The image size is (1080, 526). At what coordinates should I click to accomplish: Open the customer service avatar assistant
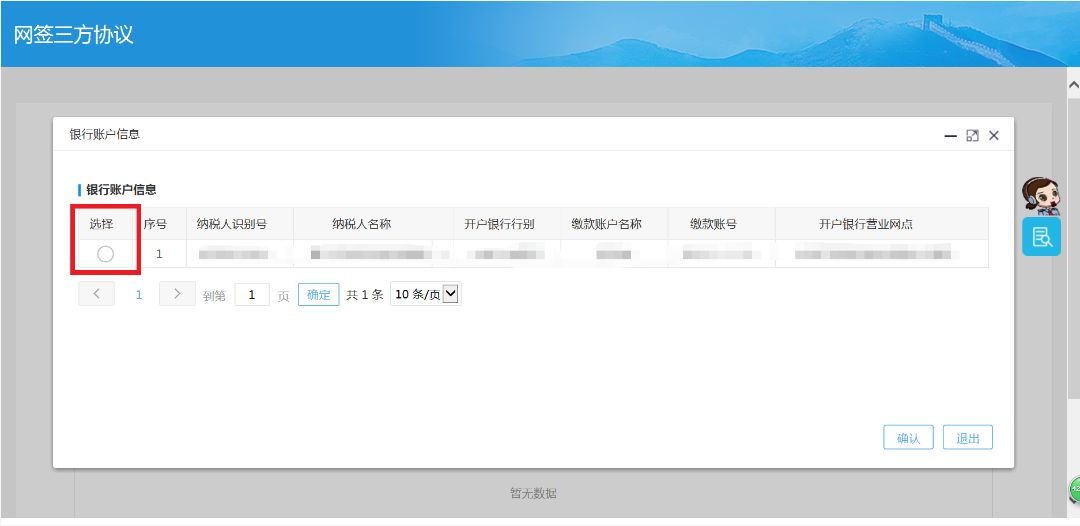[x=1040, y=196]
